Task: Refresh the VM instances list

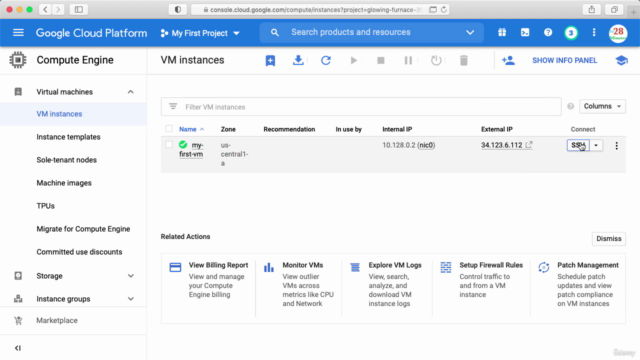Action: tap(326, 60)
